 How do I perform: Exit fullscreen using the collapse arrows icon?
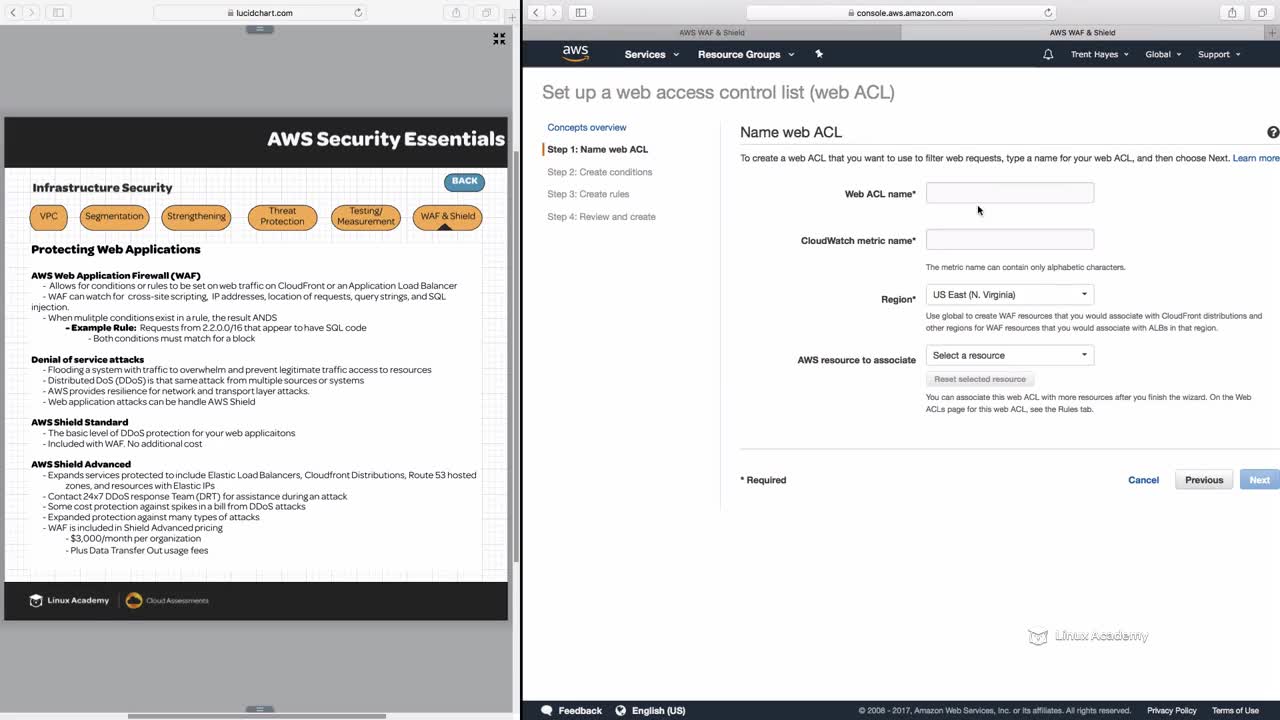499,38
